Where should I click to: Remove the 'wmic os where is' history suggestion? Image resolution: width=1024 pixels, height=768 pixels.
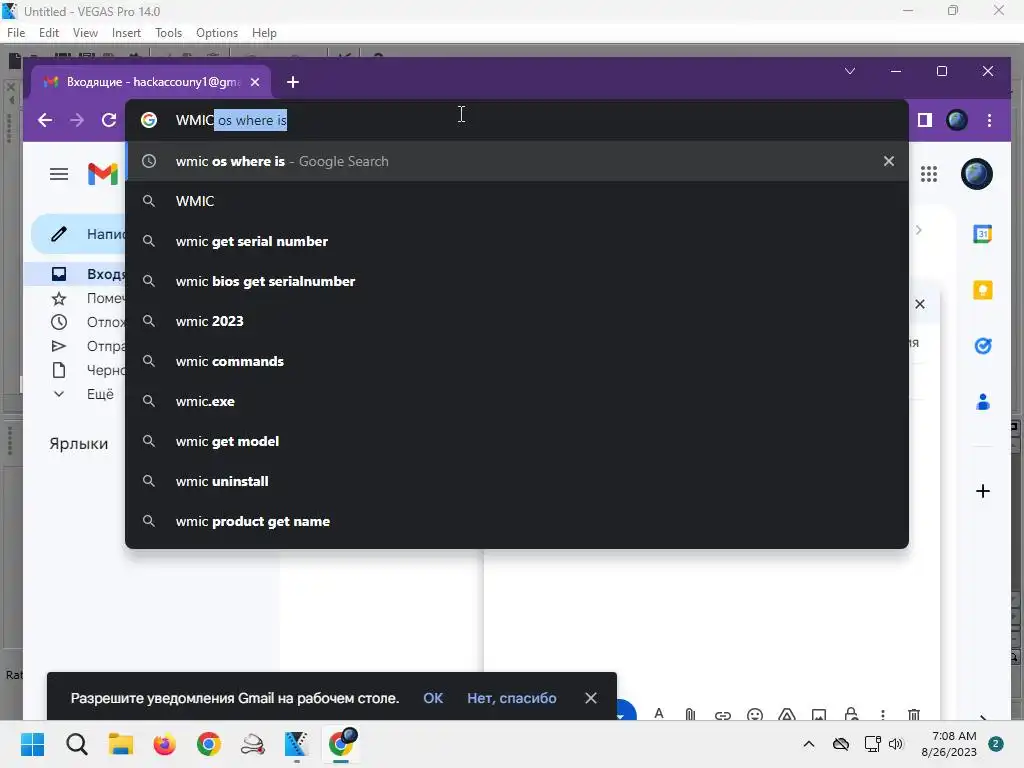click(x=888, y=161)
